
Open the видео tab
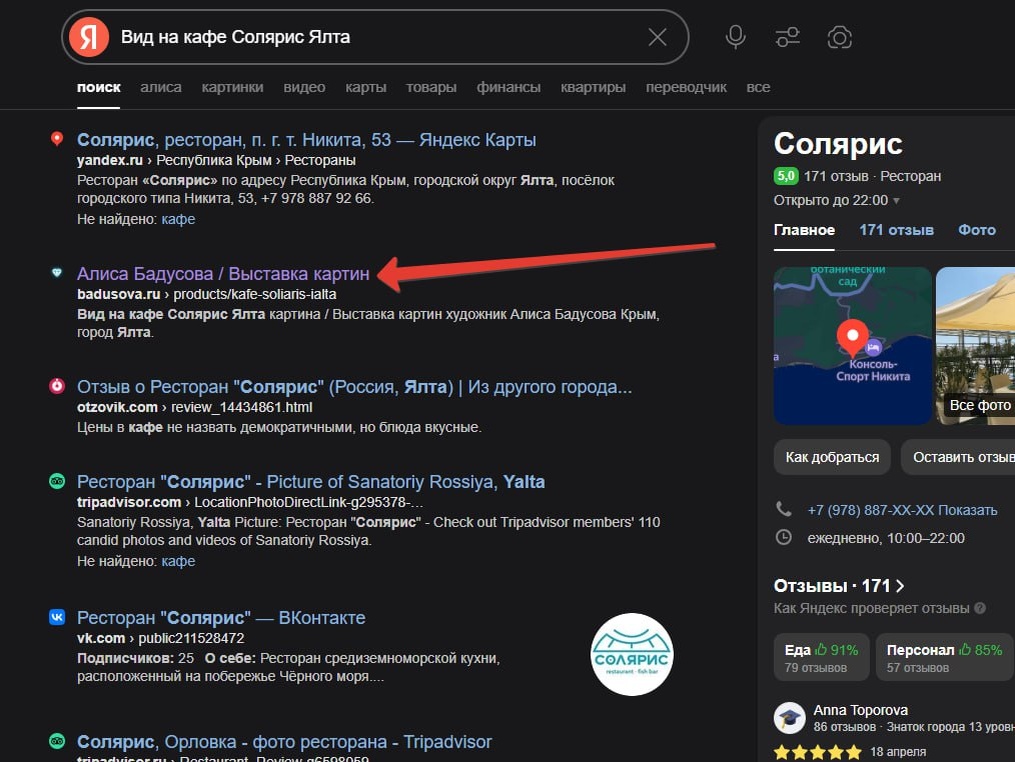click(304, 87)
